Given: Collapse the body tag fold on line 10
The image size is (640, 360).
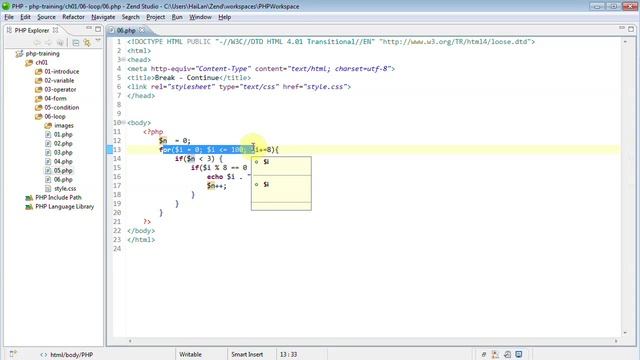Looking at the screenshot, I should tap(123, 122).
